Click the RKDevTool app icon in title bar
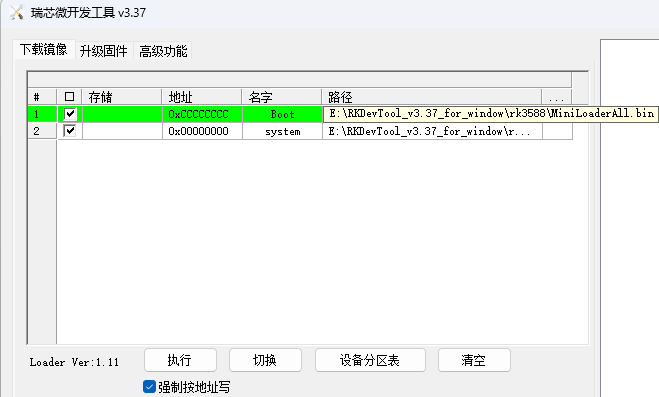 point(16,13)
